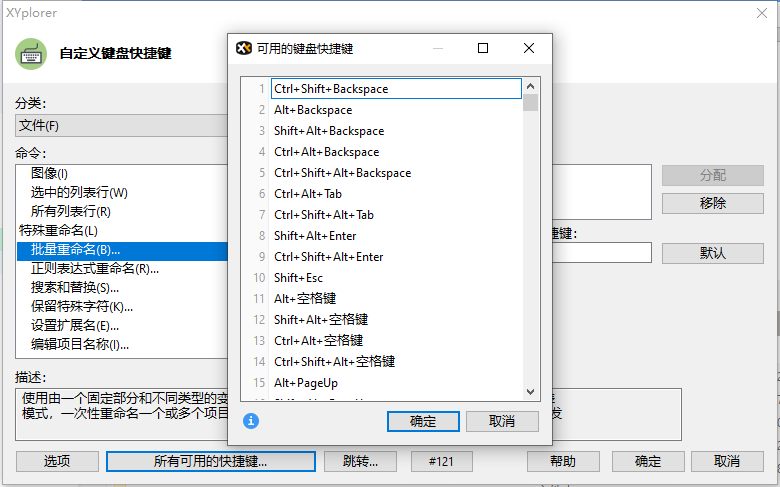The height and width of the screenshot is (487, 780).
Task: Click the blue info icon in dialog
Action: [251, 421]
